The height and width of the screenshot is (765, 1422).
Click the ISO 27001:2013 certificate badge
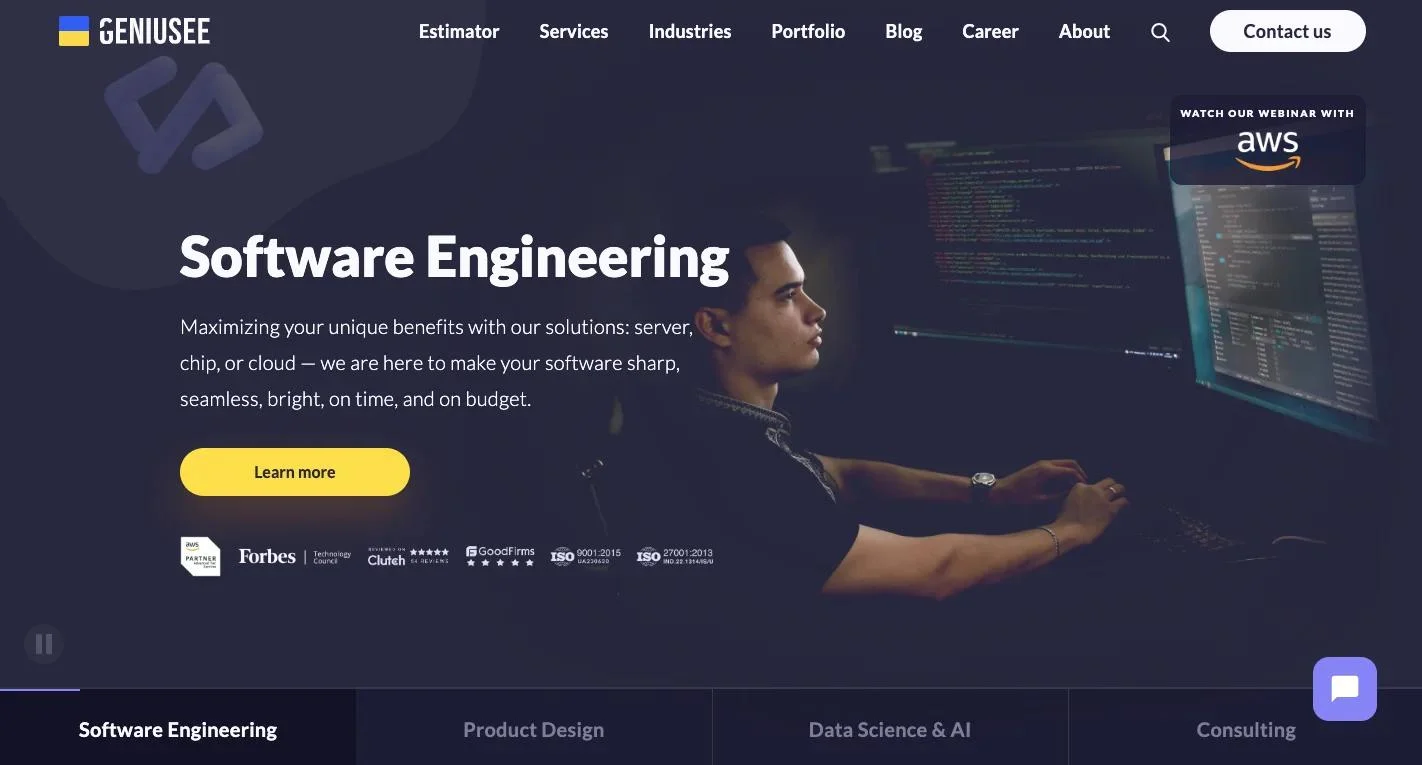(675, 556)
